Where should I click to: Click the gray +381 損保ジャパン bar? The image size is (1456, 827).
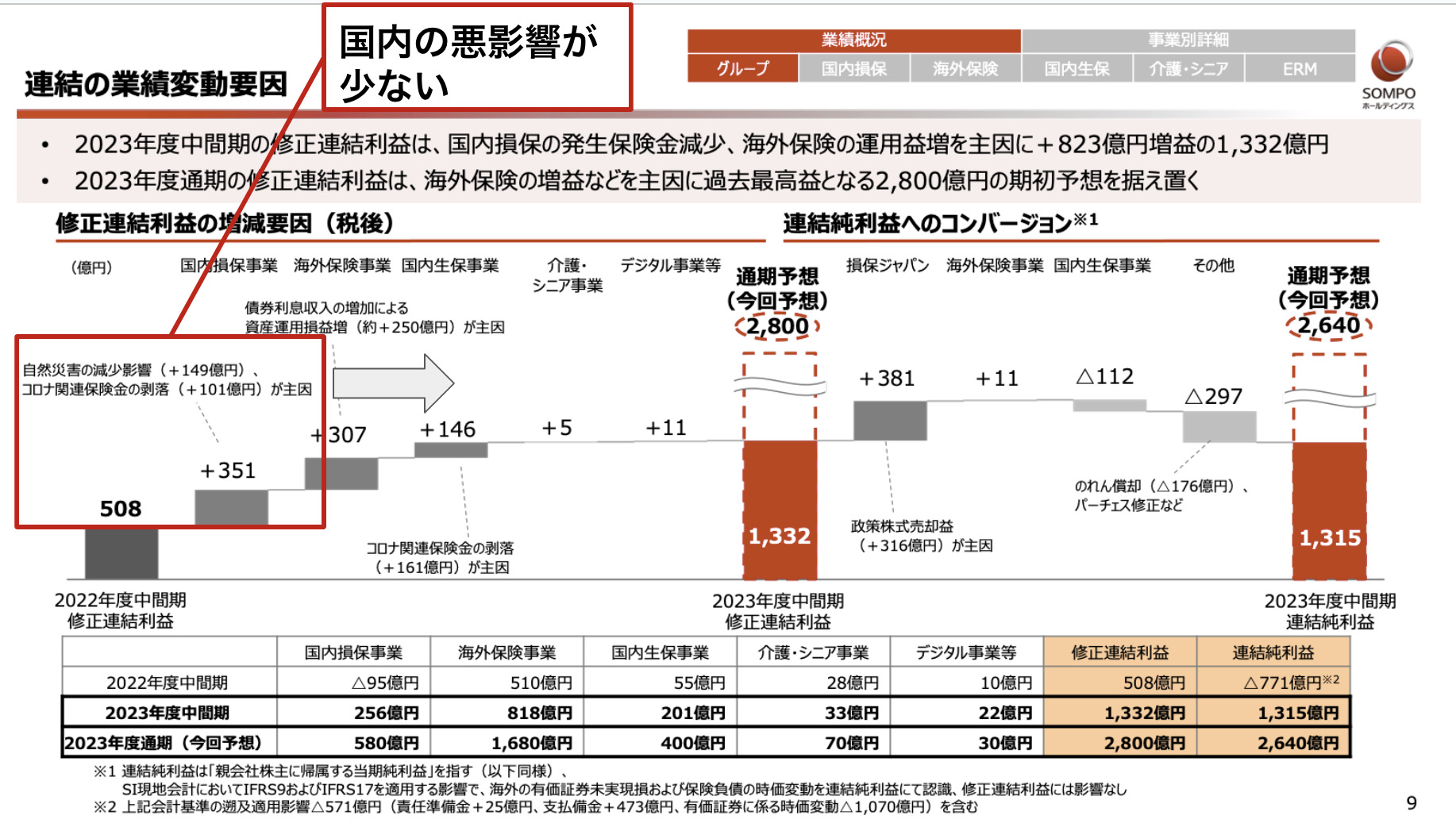(889, 421)
